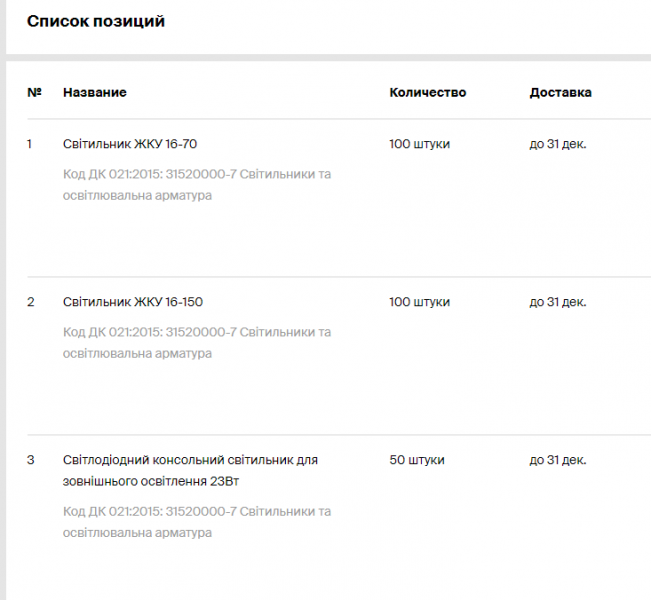
Task: Click row number 1 in the list
Action: [x=29, y=144]
